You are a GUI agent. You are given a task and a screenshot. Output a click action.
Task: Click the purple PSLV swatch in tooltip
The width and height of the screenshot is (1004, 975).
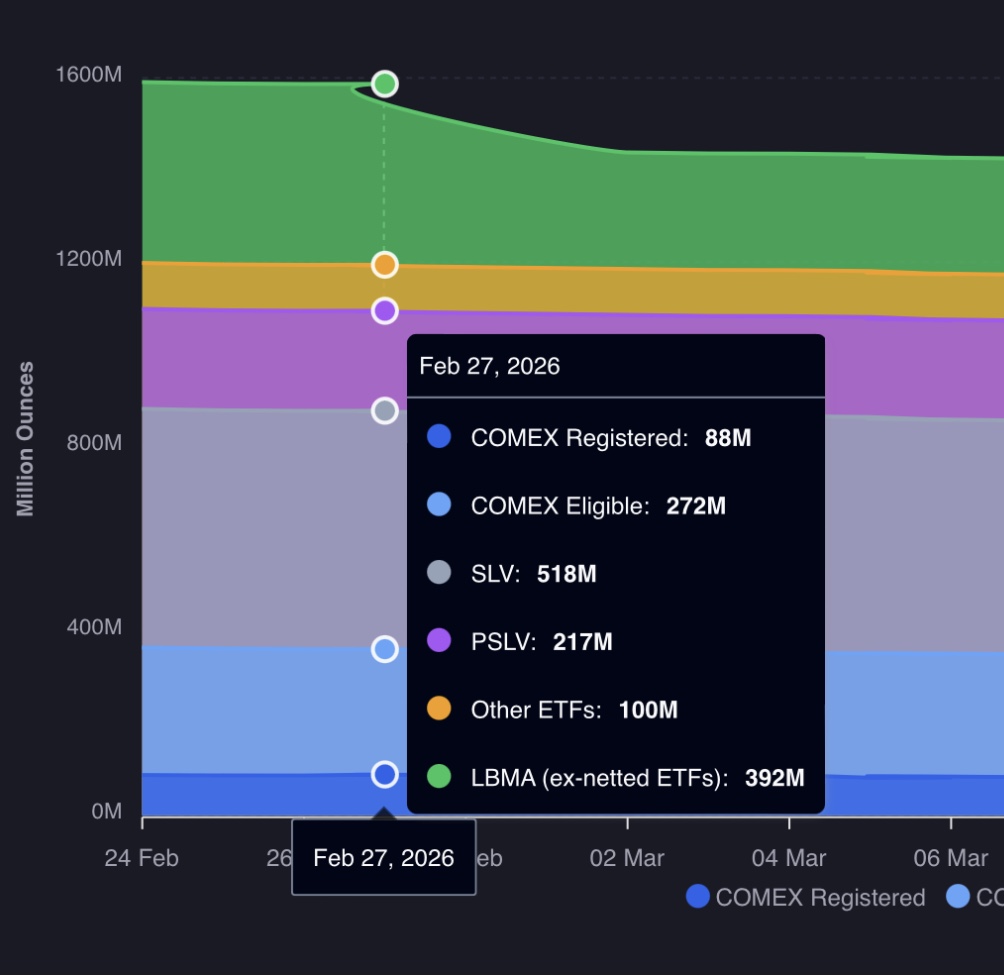439,641
